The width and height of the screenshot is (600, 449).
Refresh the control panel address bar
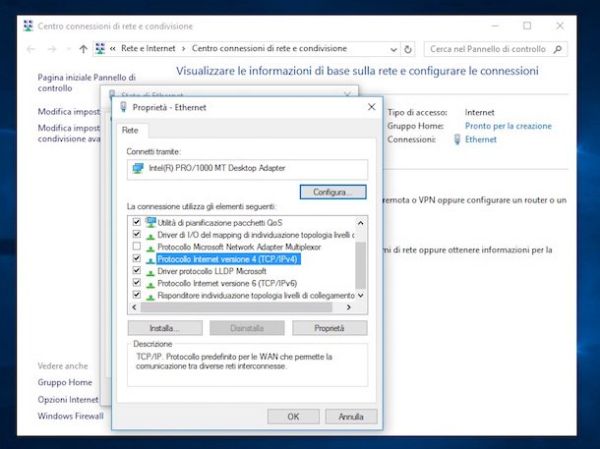(x=408, y=48)
